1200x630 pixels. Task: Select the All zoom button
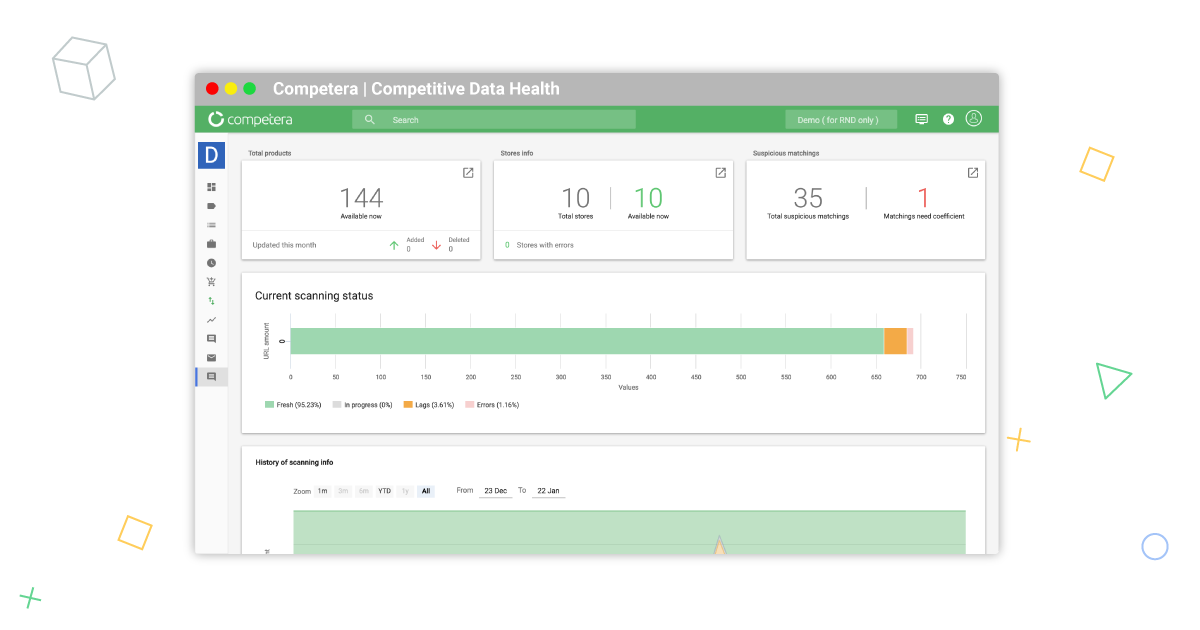tap(425, 490)
